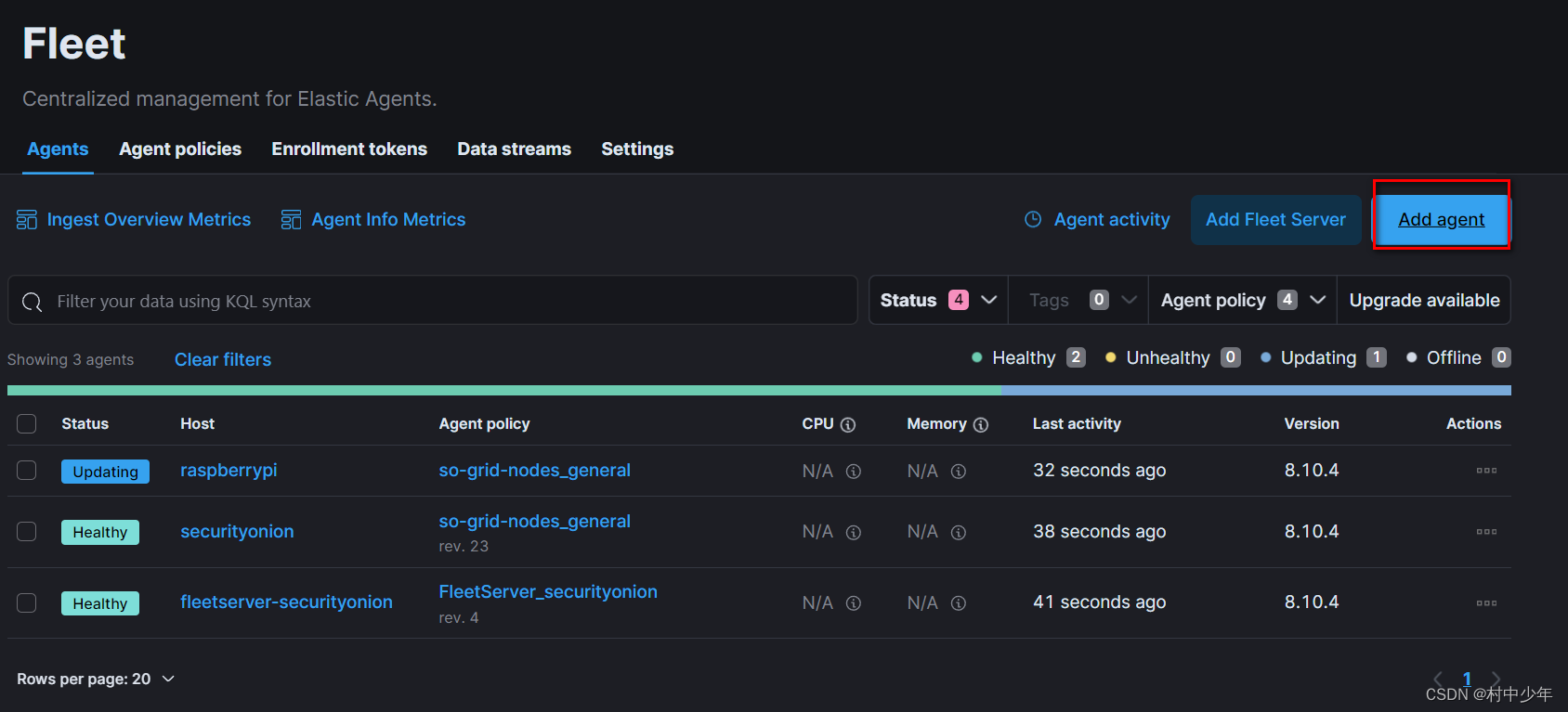
Task: Open actions menu for raspberrypi agent
Action: (1486, 471)
